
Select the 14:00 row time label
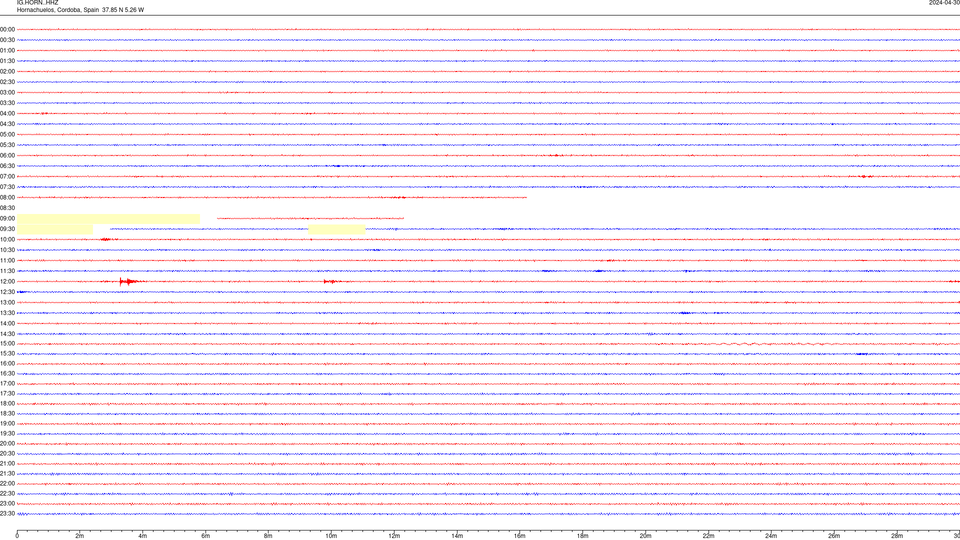click(x=7, y=323)
